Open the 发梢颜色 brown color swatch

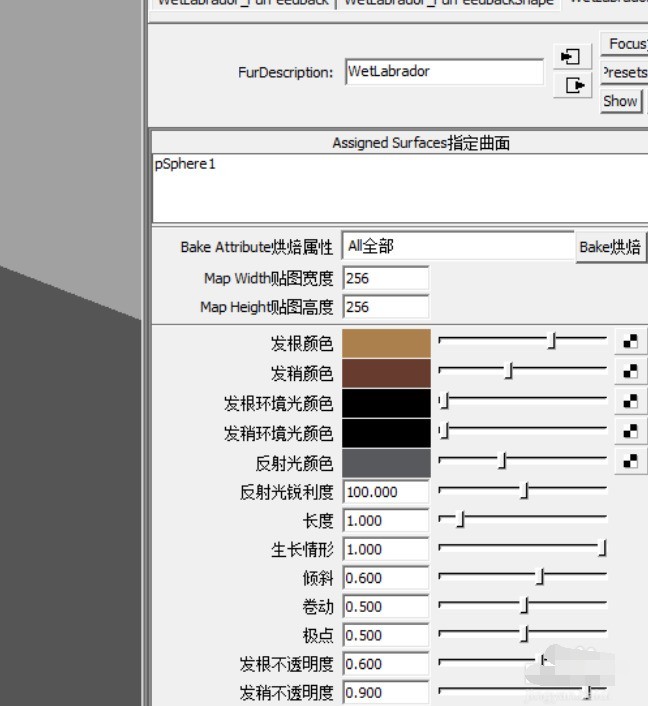coord(386,373)
